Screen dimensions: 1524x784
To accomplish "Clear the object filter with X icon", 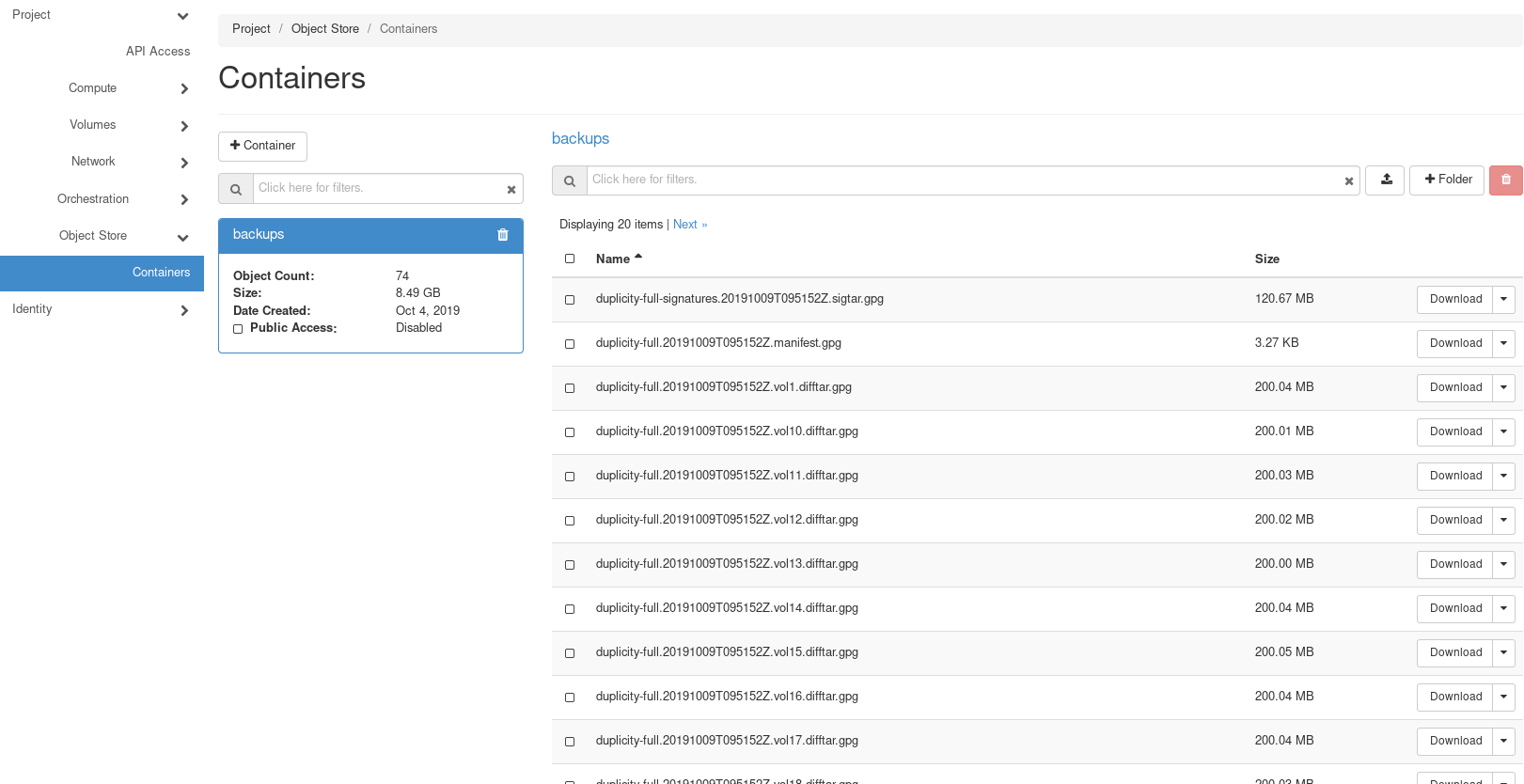I will [1349, 181].
